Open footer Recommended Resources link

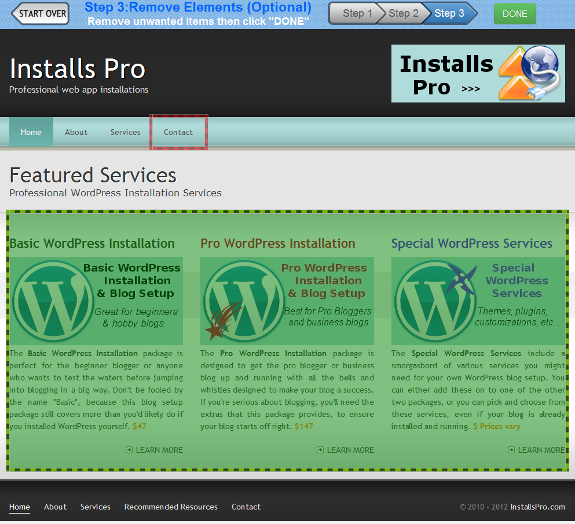(171, 507)
